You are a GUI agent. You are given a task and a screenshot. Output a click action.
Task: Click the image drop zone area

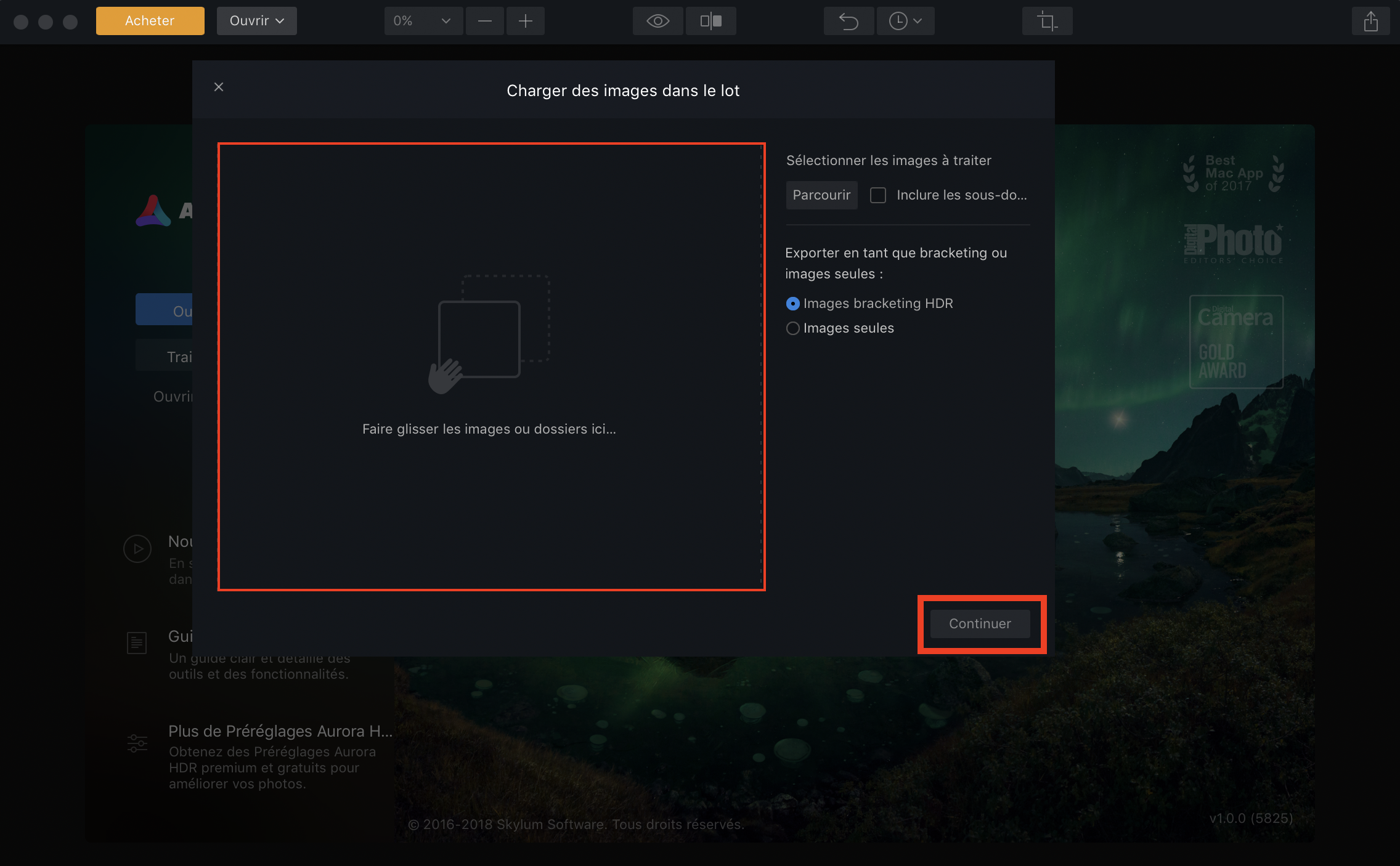point(491,366)
